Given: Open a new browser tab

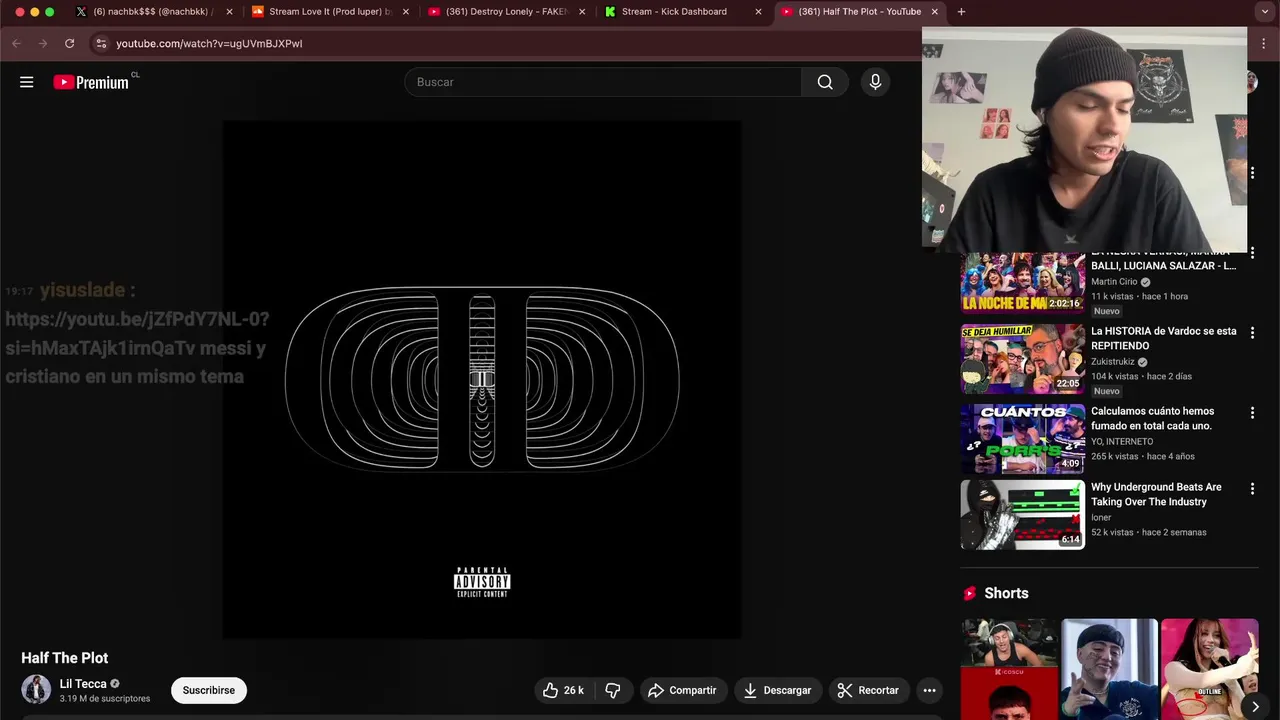Looking at the screenshot, I should [x=961, y=12].
